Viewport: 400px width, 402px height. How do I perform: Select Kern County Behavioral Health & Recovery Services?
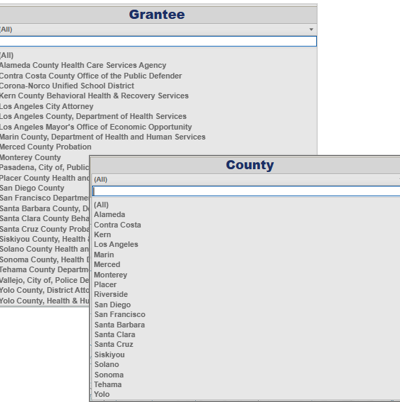click(x=94, y=96)
